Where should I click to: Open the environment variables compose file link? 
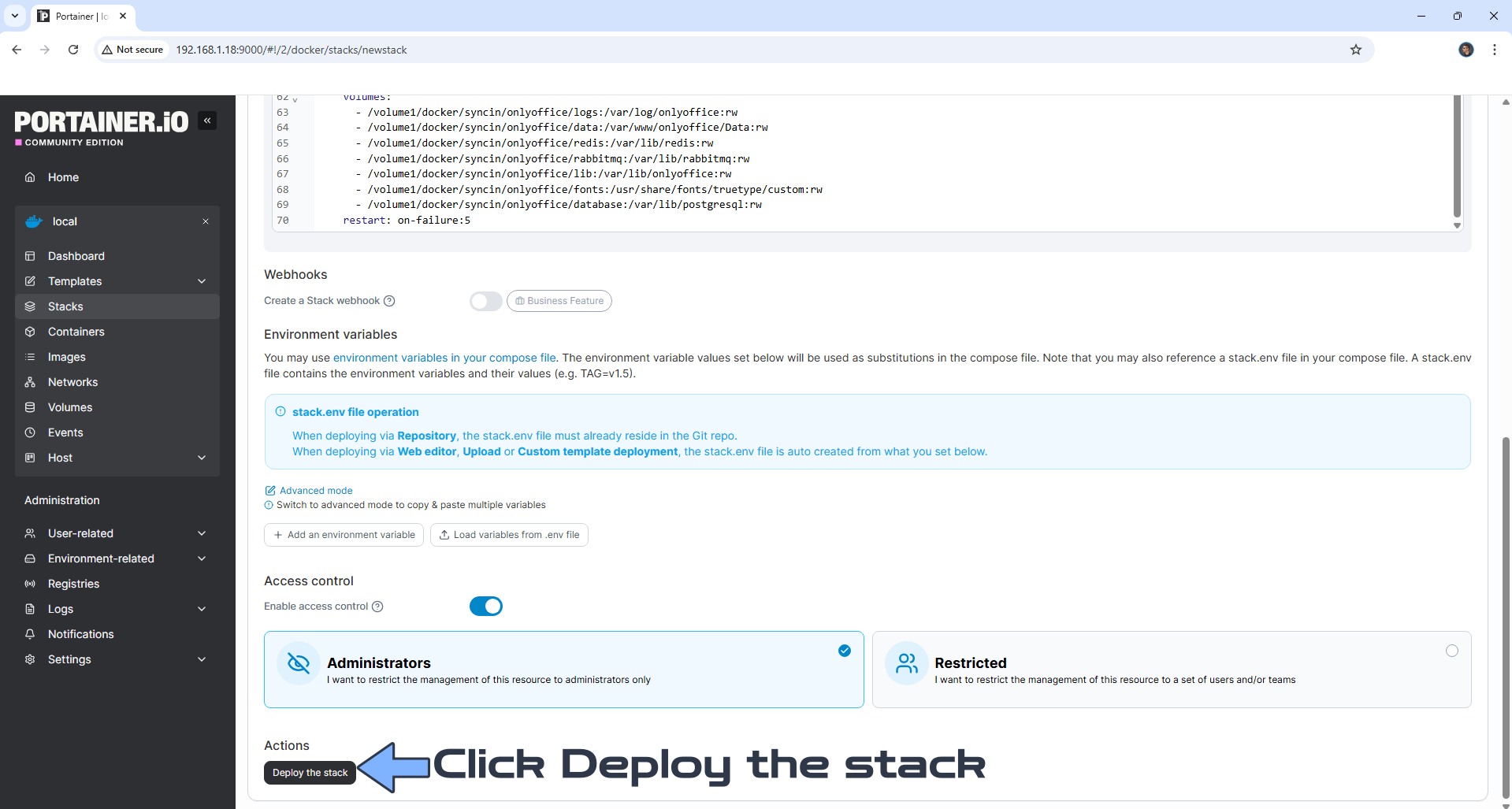444,357
